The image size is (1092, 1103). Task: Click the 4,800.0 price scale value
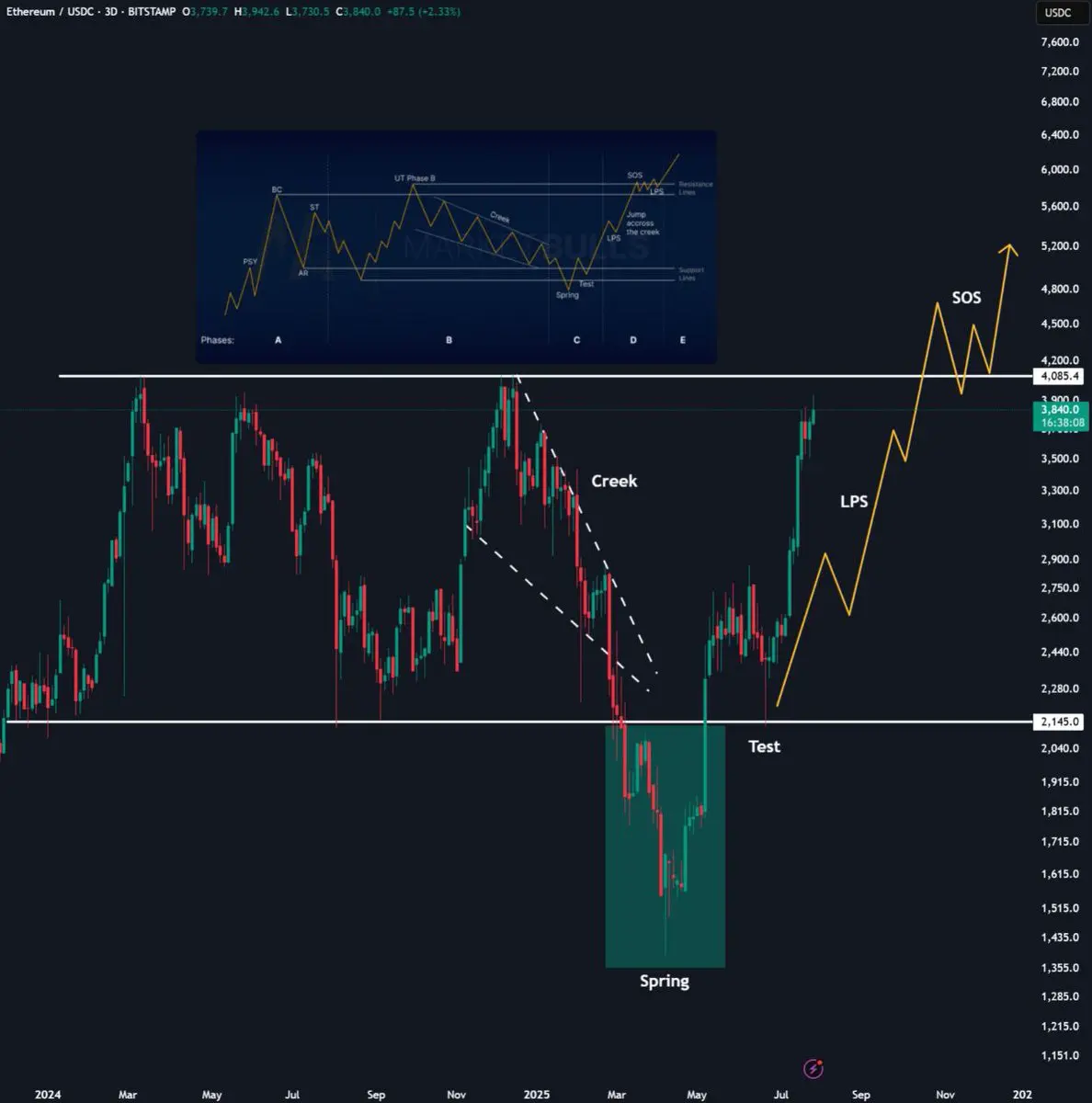pyautogui.click(x=1060, y=289)
